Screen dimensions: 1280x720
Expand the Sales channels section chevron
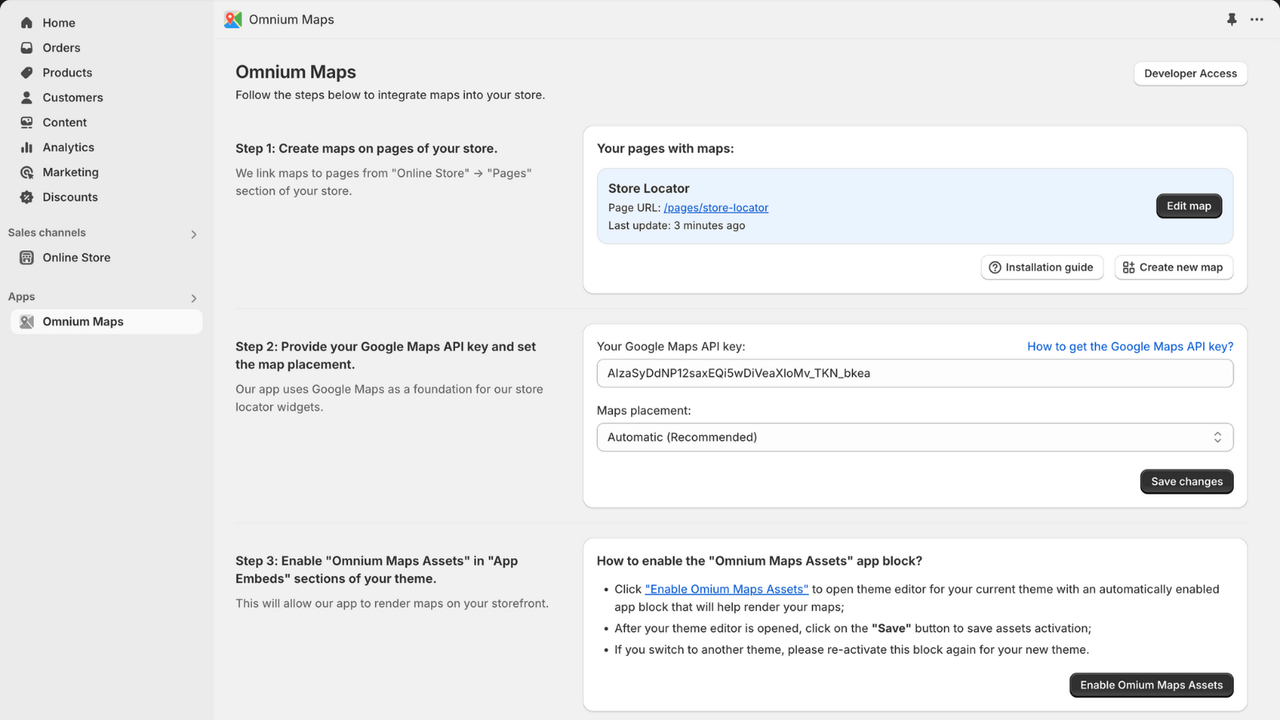(194, 234)
